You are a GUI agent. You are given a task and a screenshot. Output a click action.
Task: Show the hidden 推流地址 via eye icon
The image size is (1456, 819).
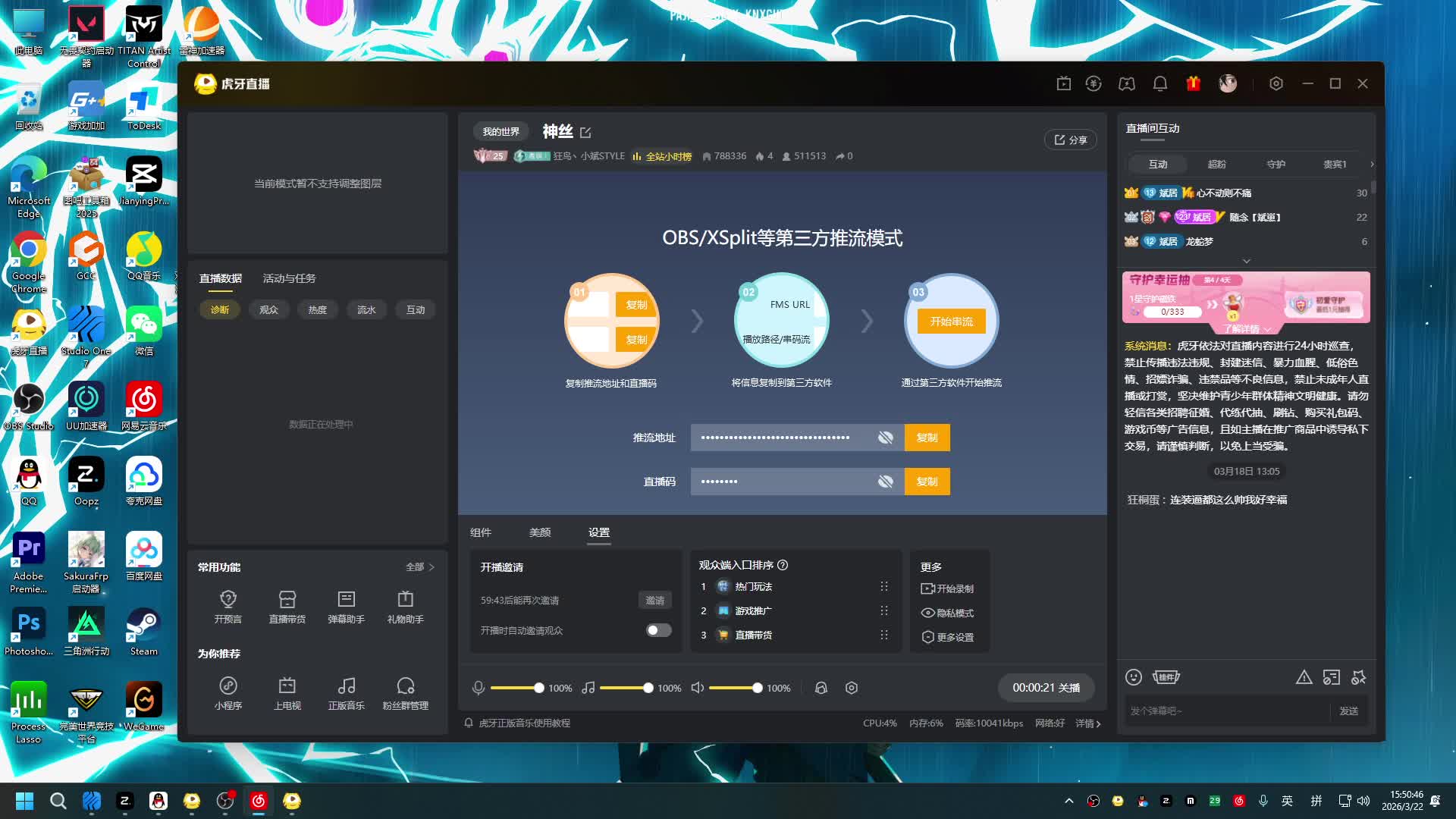point(885,438)
